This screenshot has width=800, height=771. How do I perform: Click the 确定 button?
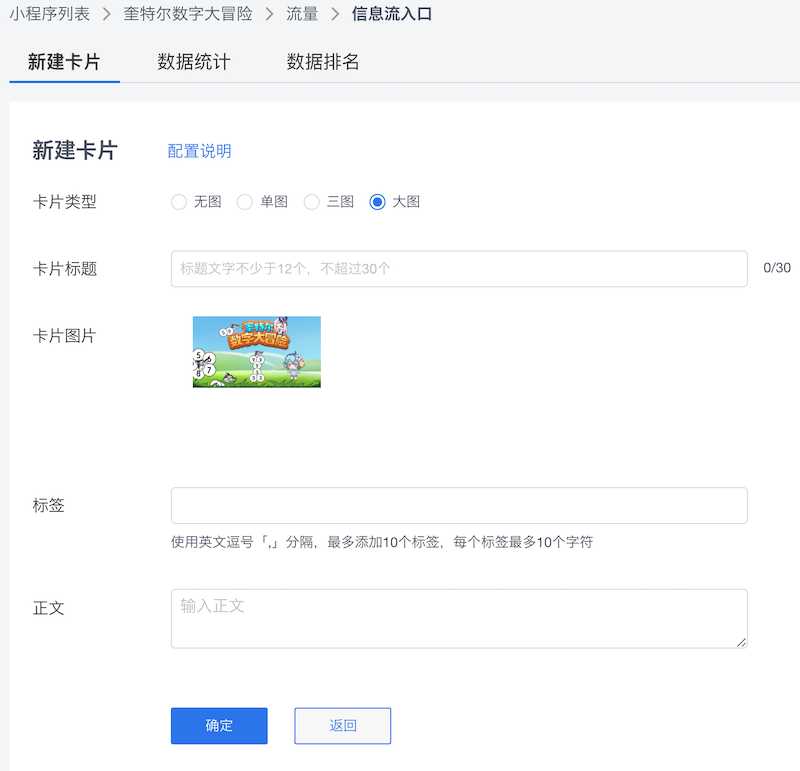[219, 726]
